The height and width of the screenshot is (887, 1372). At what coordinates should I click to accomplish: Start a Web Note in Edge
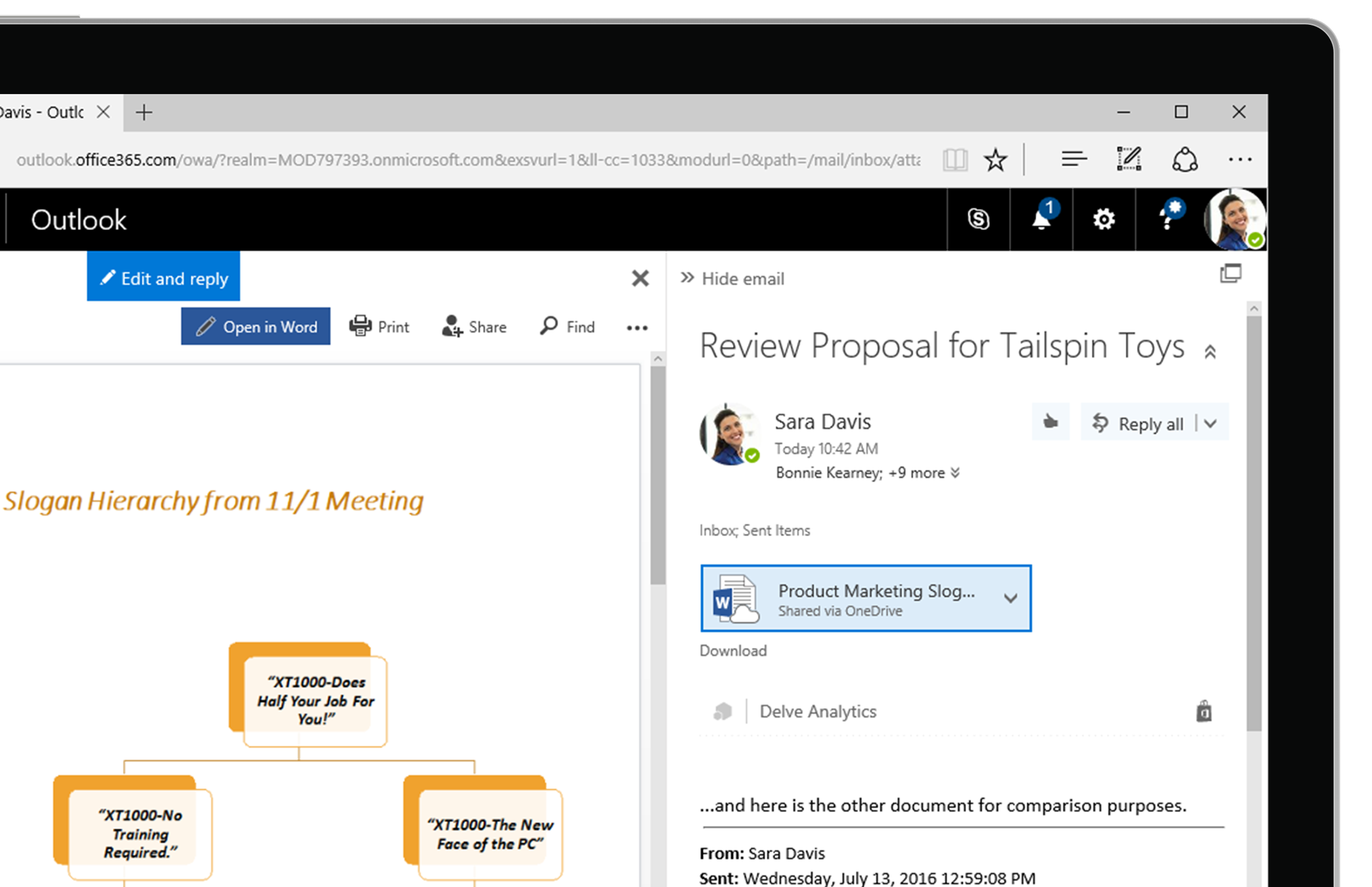click(x=1129, y=158)
